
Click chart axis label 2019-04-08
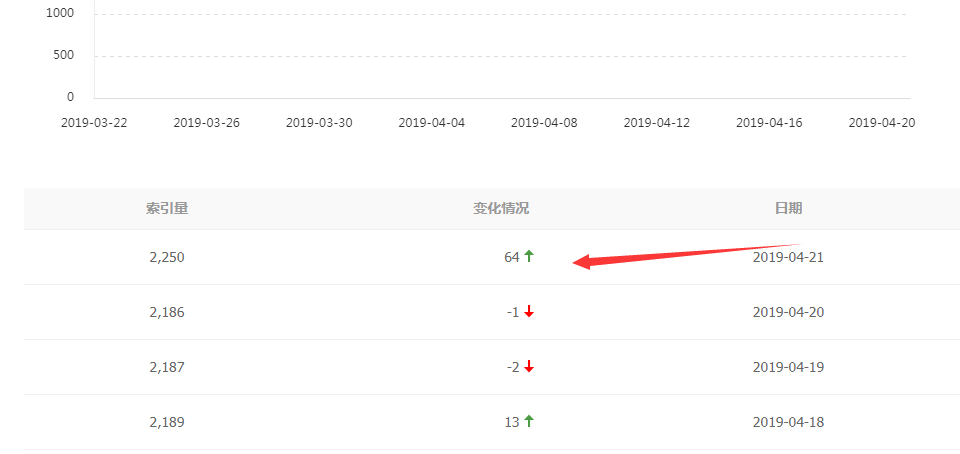click(x=544, y=122)
